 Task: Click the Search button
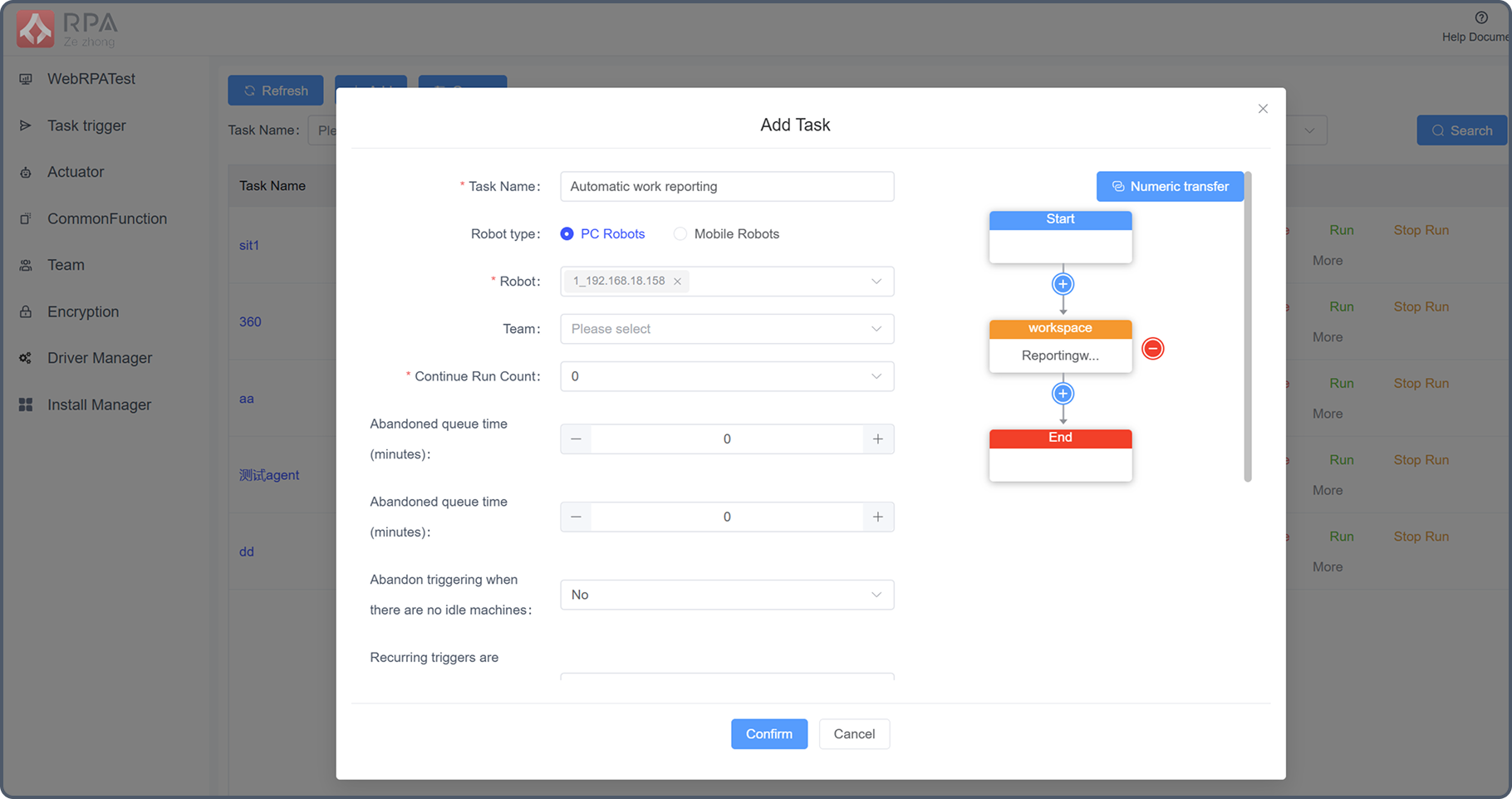[1462, 130]
